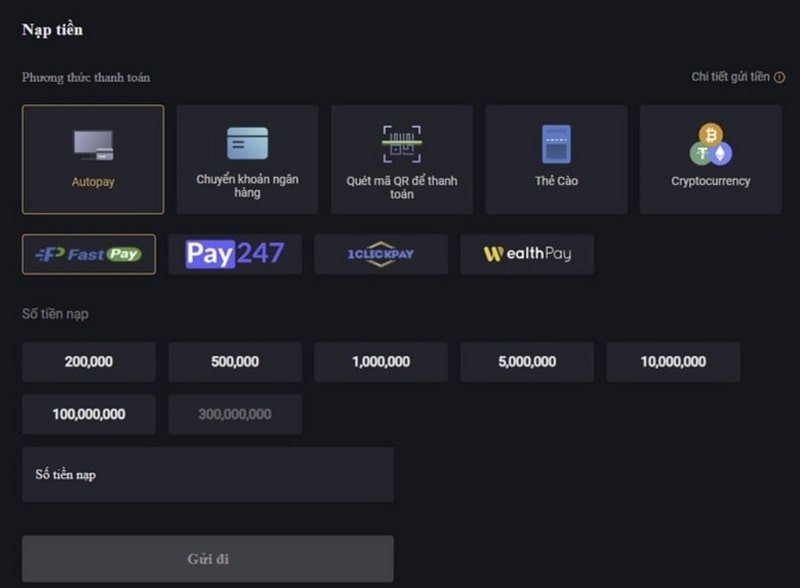Click the info icon beside Chi tiết gửi tiền
This screenshot has width=800, height=588.
[x=779, y=77]
